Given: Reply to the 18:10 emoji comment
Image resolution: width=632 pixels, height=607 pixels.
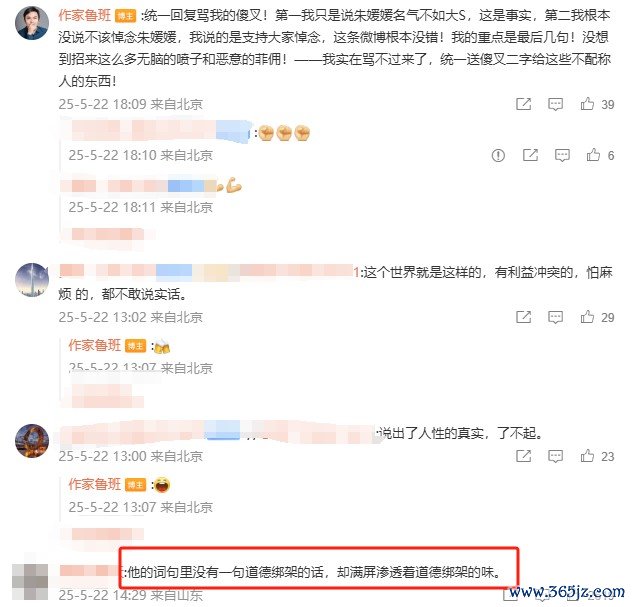Looking at the screenshot, I should [562, 155].
